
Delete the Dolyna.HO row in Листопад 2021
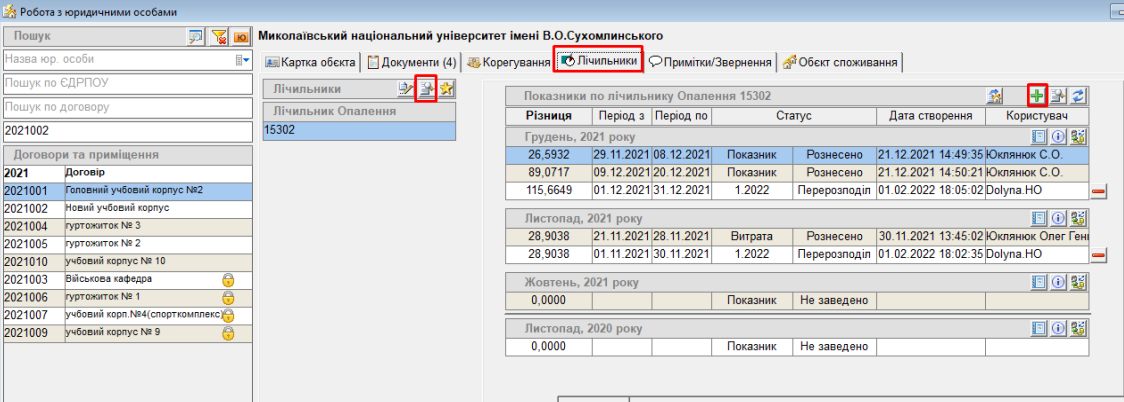pyautogui.click(x=1098, y=256)
